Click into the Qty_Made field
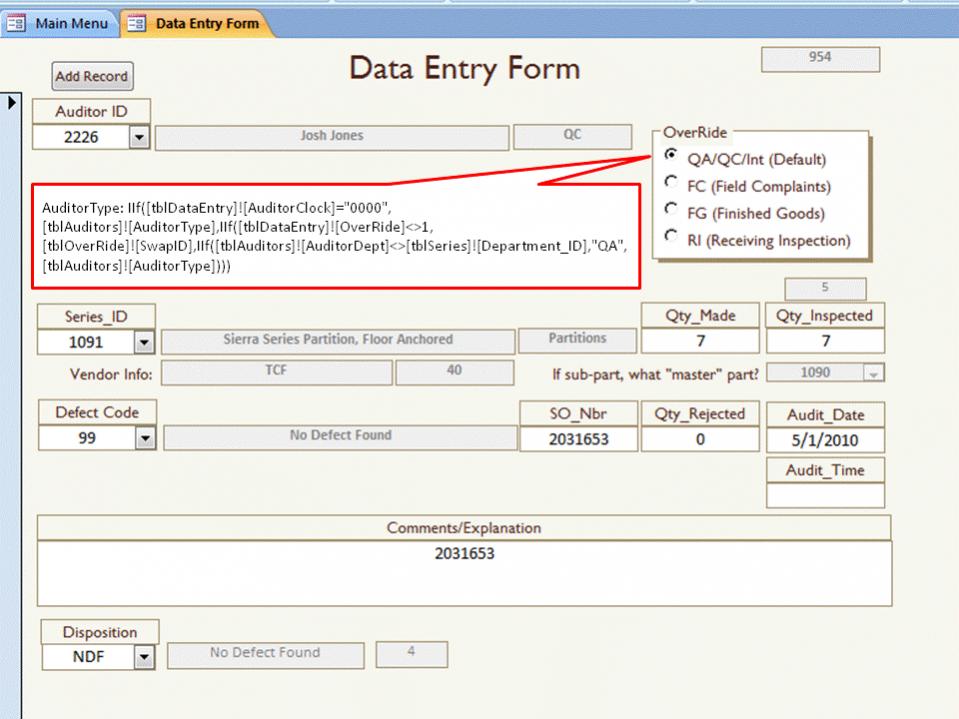The height and width of the screenshot is (719, 959). coord(700,341)
